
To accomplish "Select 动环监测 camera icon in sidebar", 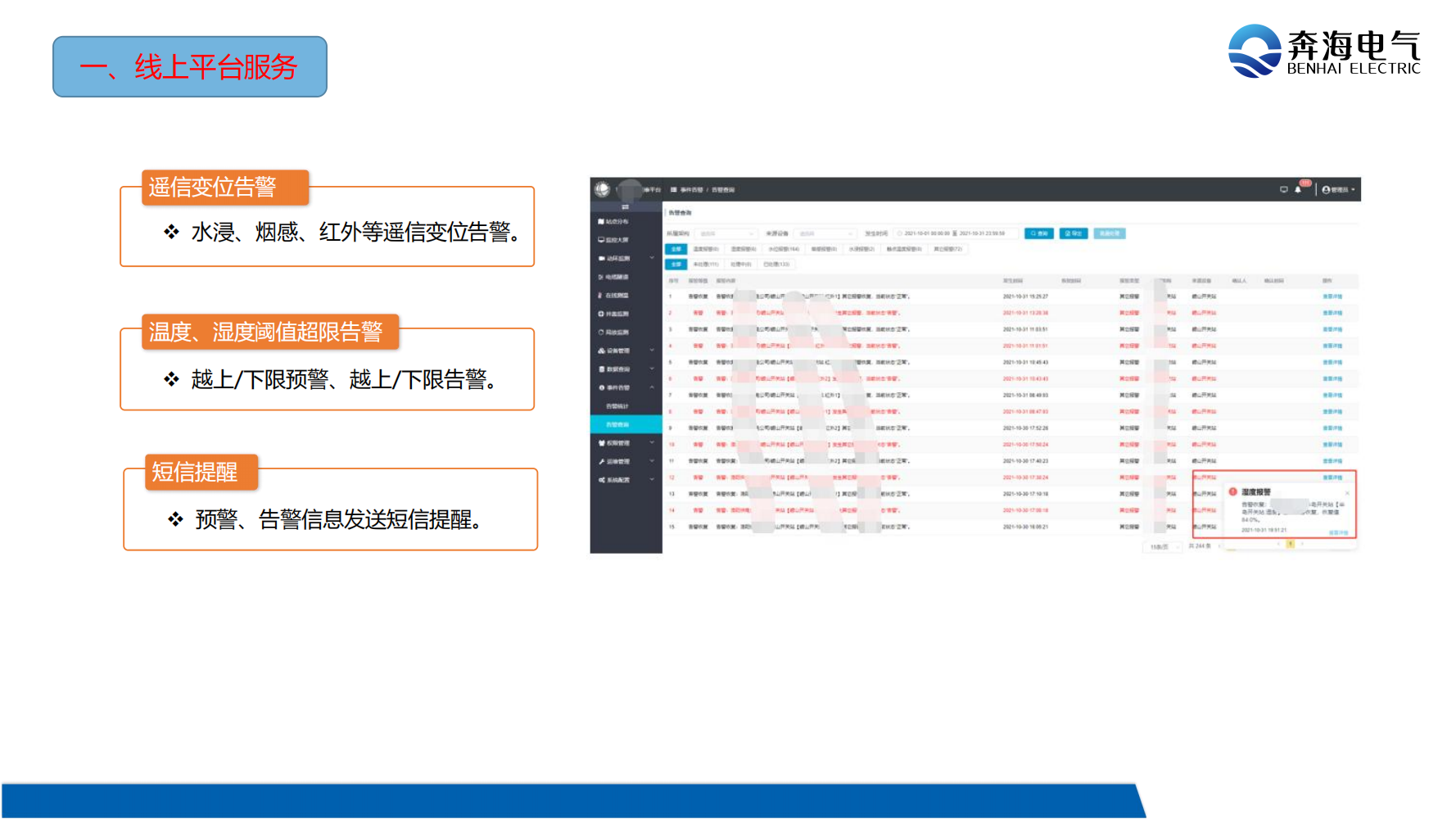I will click(x=601, y=259).
